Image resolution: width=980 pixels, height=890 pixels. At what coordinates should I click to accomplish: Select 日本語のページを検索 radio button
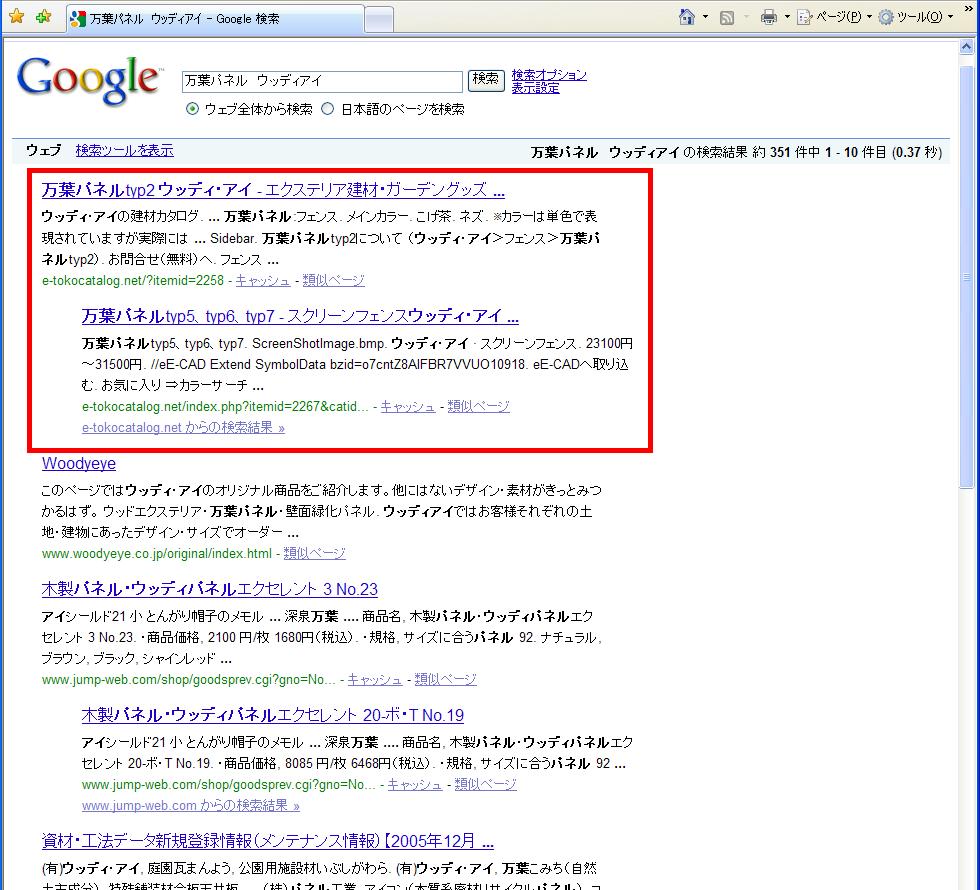point(328,109)
